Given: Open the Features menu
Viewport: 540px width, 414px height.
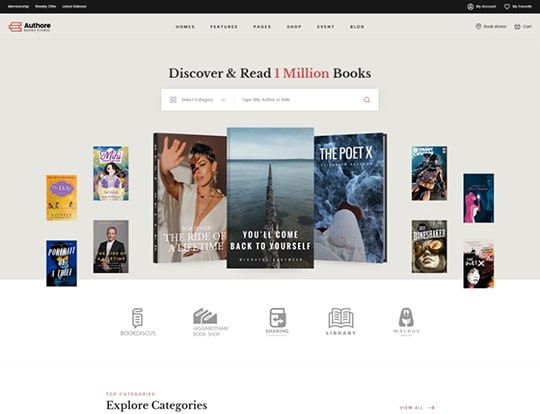Looking at the screenshot, I should pyautogui.click(x=224, y=27).
